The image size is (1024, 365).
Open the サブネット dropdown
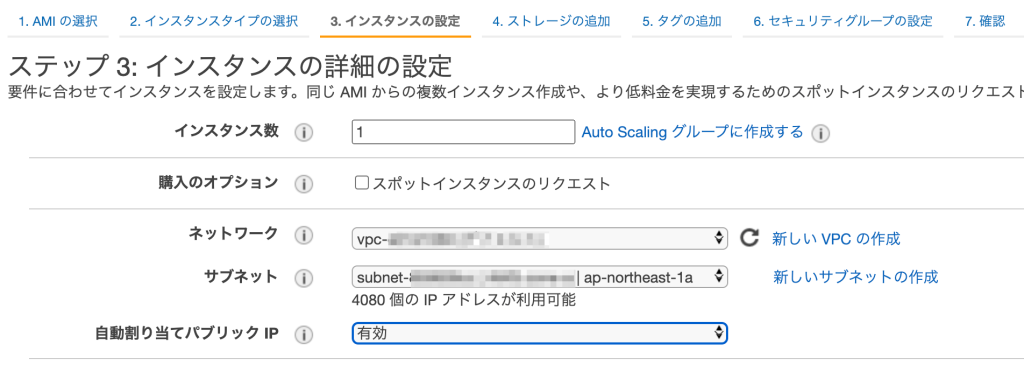point(539,278)
